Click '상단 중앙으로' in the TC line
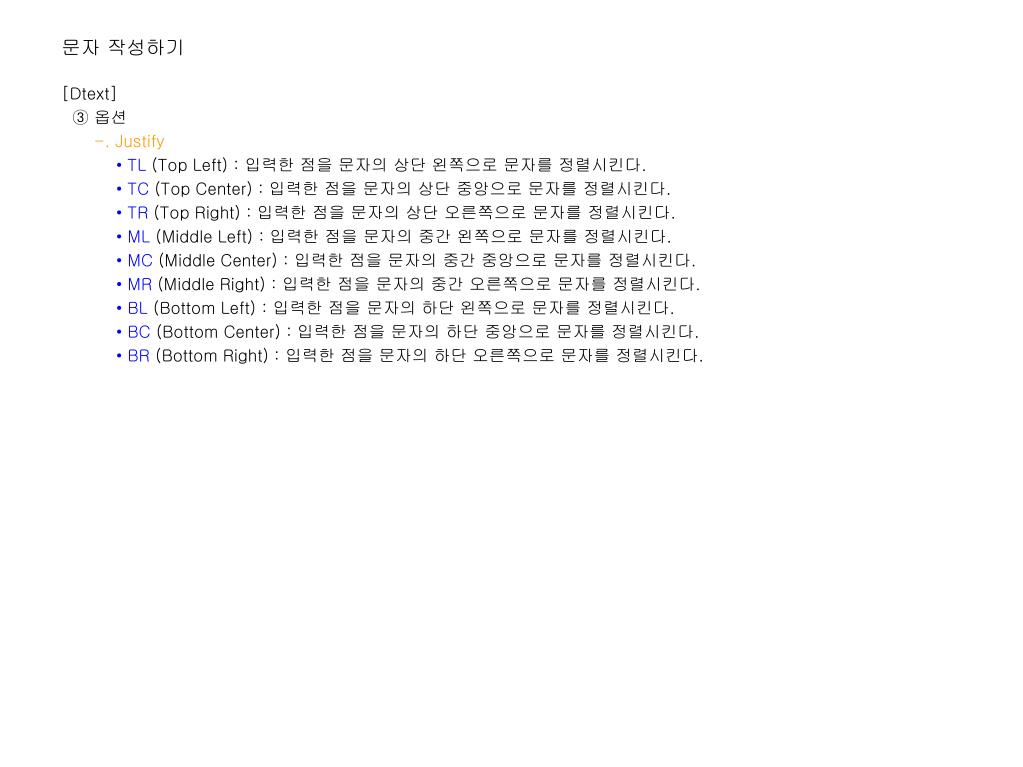The height and width of the screenshot is (767, 1023). point(470,189)
